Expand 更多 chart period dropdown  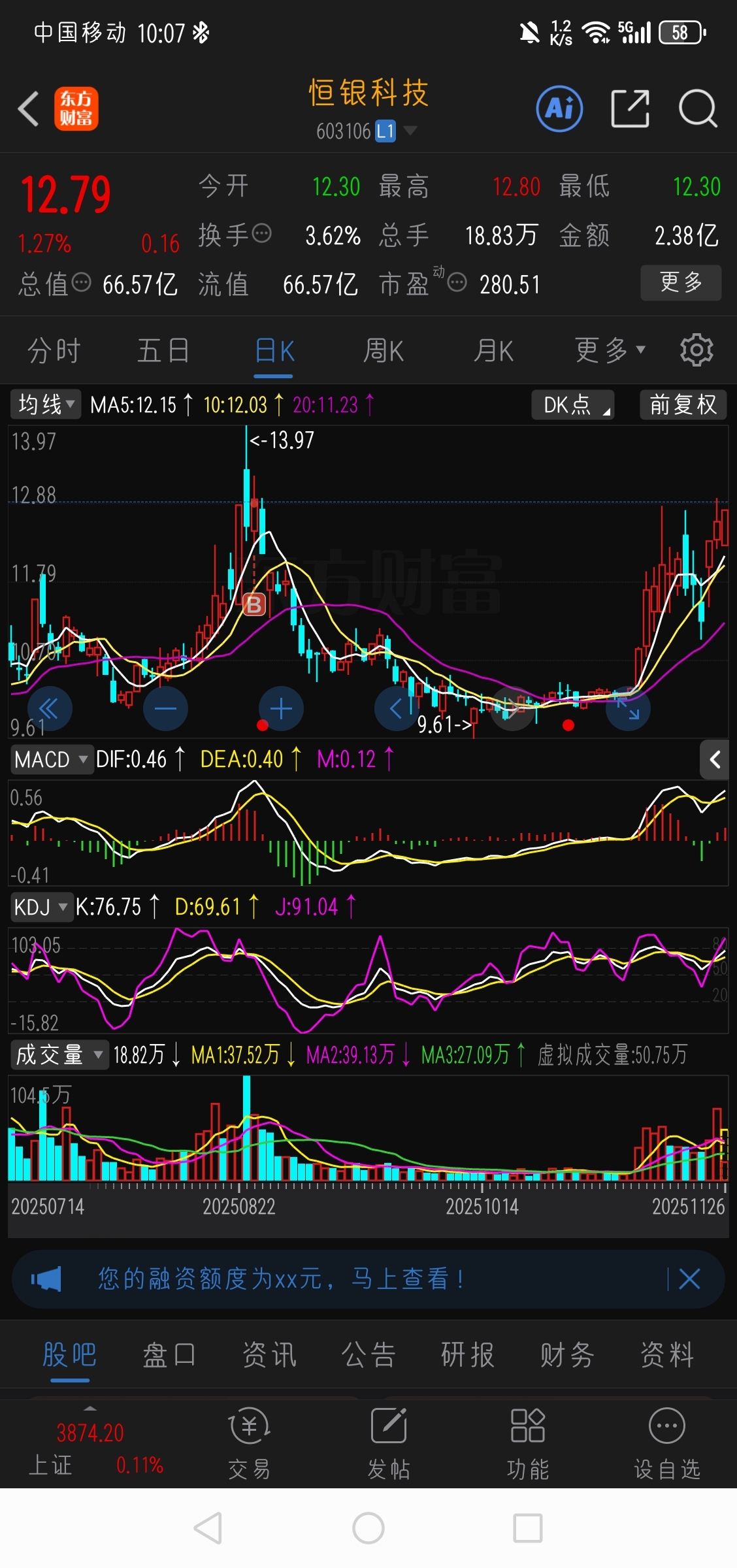[610, 350]
